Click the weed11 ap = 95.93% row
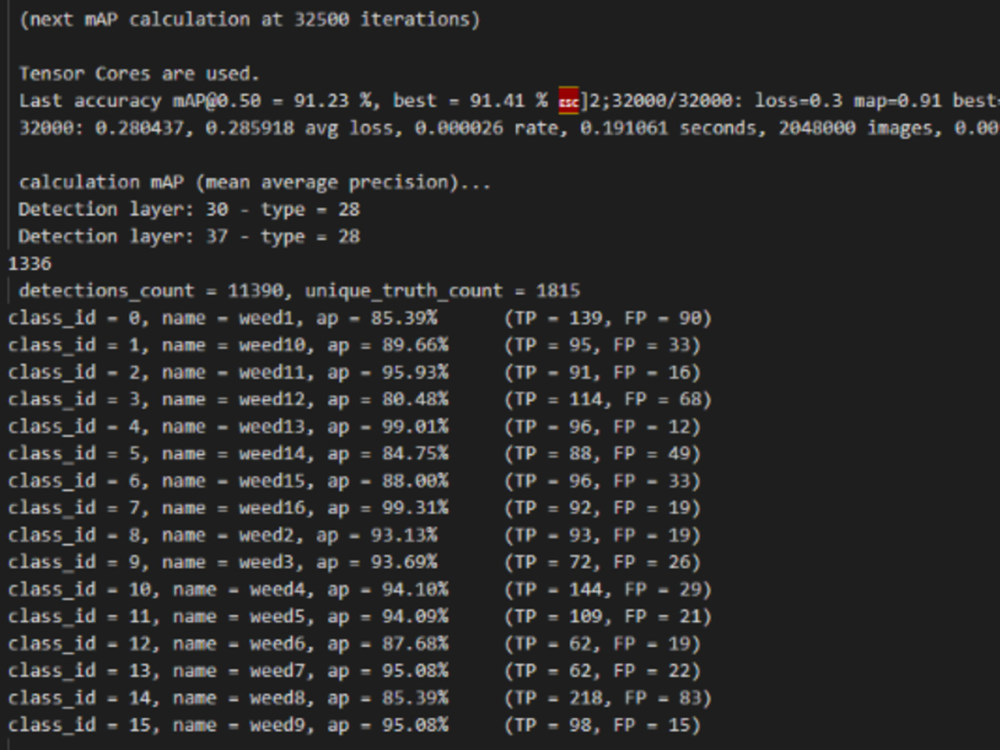This screenshot has width=1000, height=750. (354, 372)
